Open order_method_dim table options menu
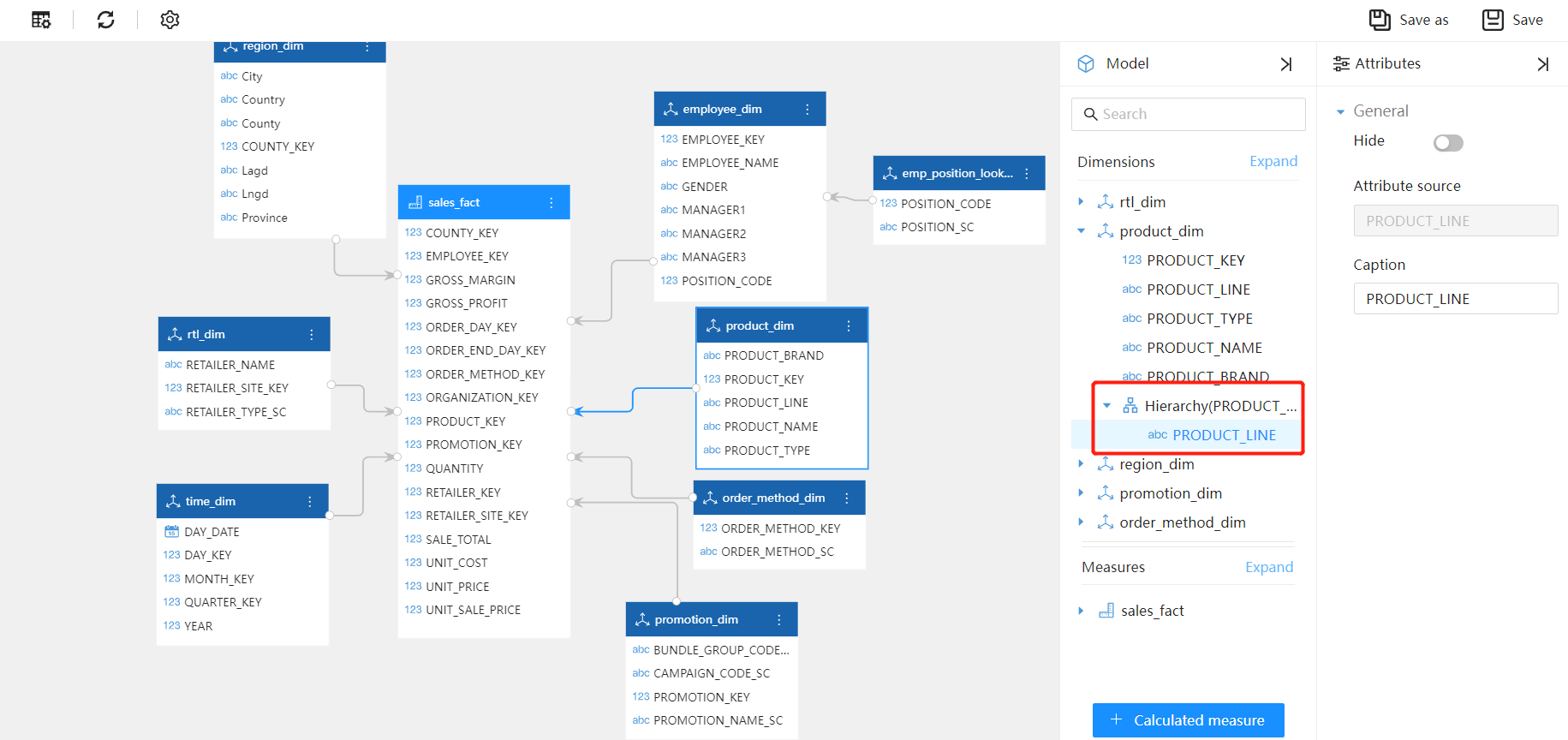The width and height of the screenshot is (1568, 740). click(846, 498)
